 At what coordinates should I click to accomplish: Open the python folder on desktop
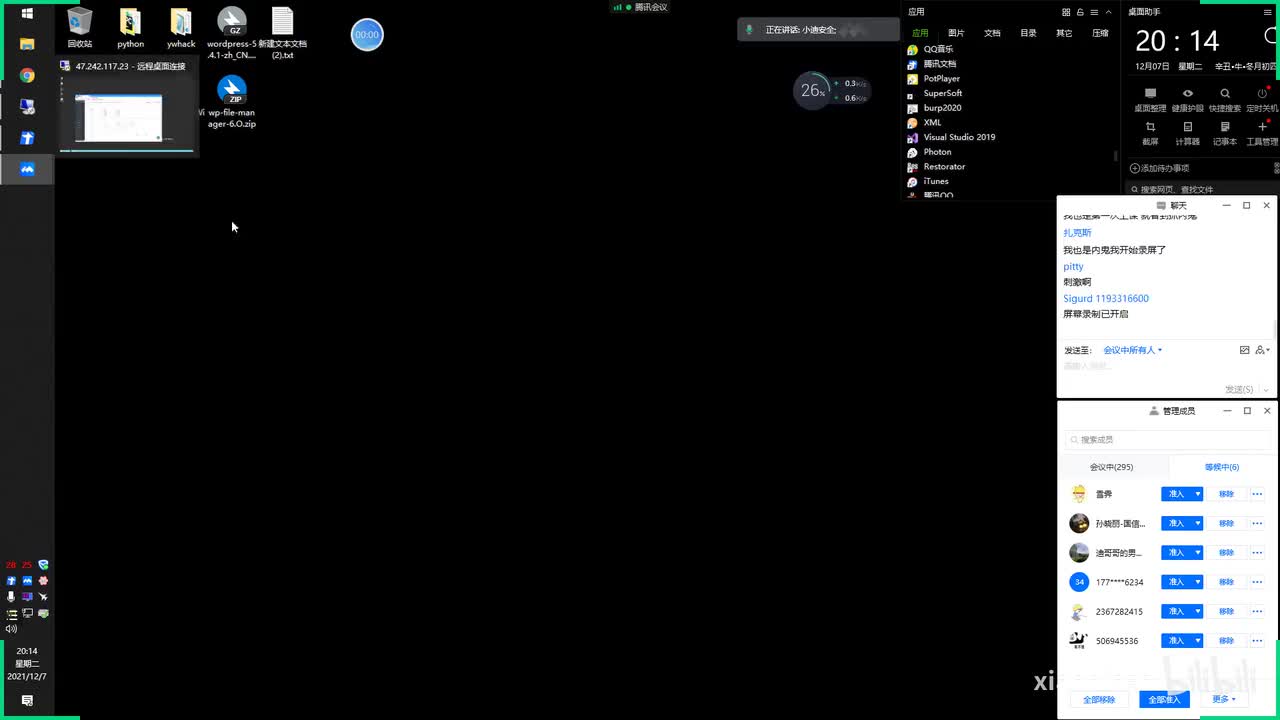click(130, 27)
